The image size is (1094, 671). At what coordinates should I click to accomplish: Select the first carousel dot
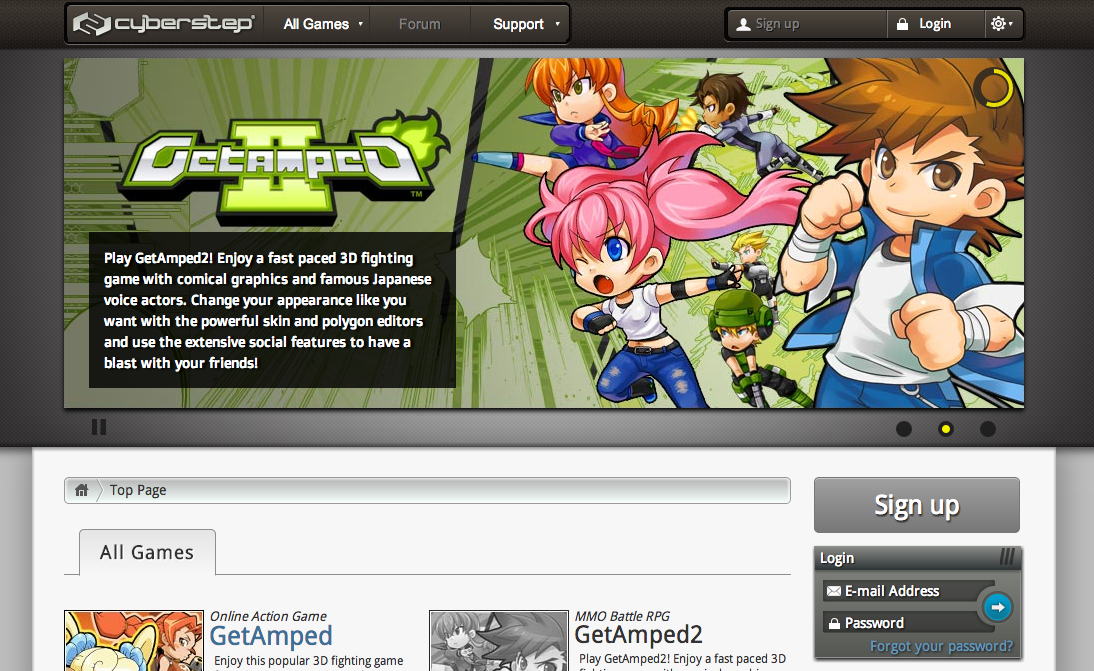(x=904, y=428)
